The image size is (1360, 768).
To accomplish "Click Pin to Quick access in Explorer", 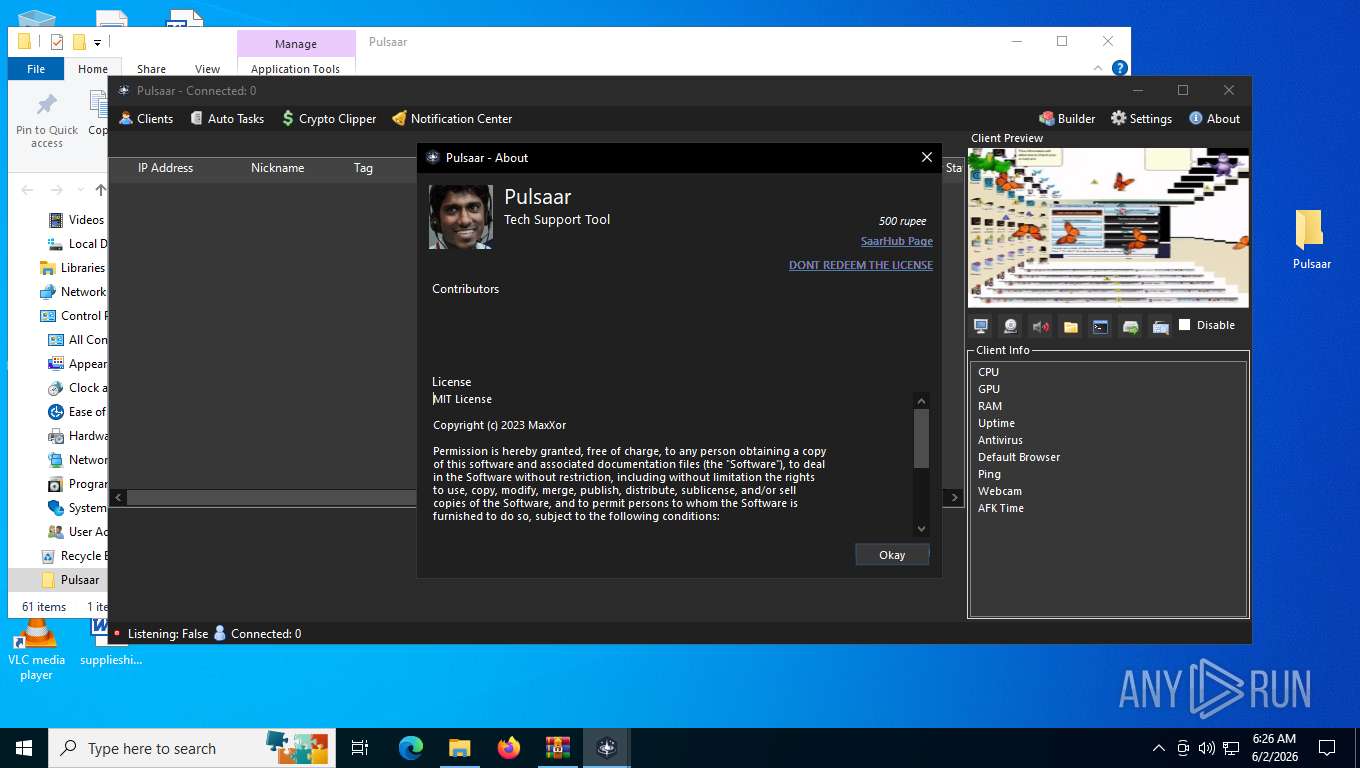I will point(46,121).
